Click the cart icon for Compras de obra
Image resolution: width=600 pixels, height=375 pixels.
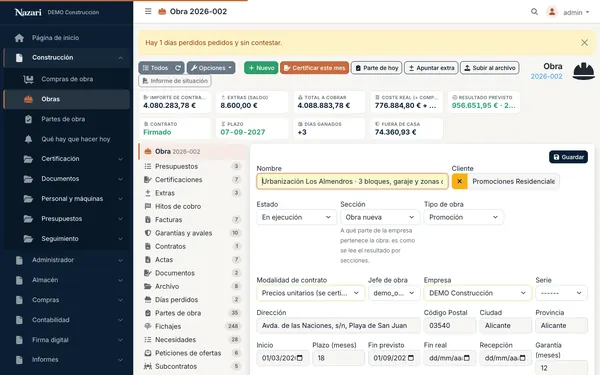pyautogui.click(x=28, y=79)
